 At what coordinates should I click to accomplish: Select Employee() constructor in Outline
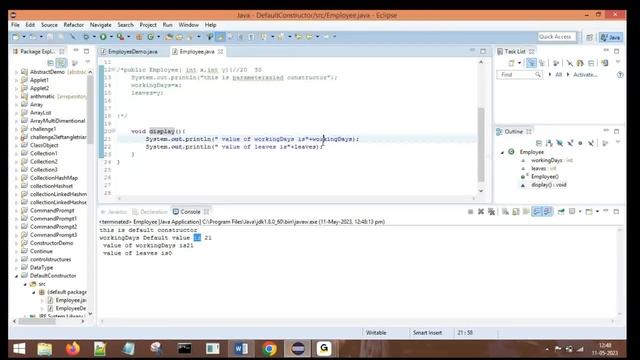coord(544,177)
